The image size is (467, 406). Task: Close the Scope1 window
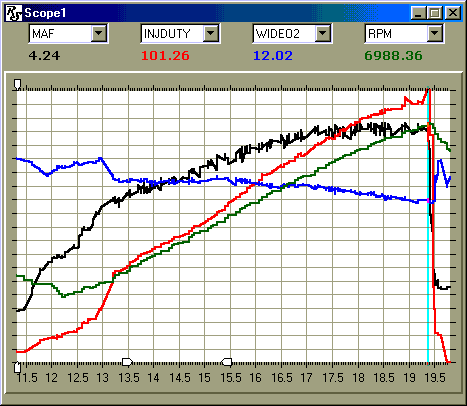click(453, 13)
